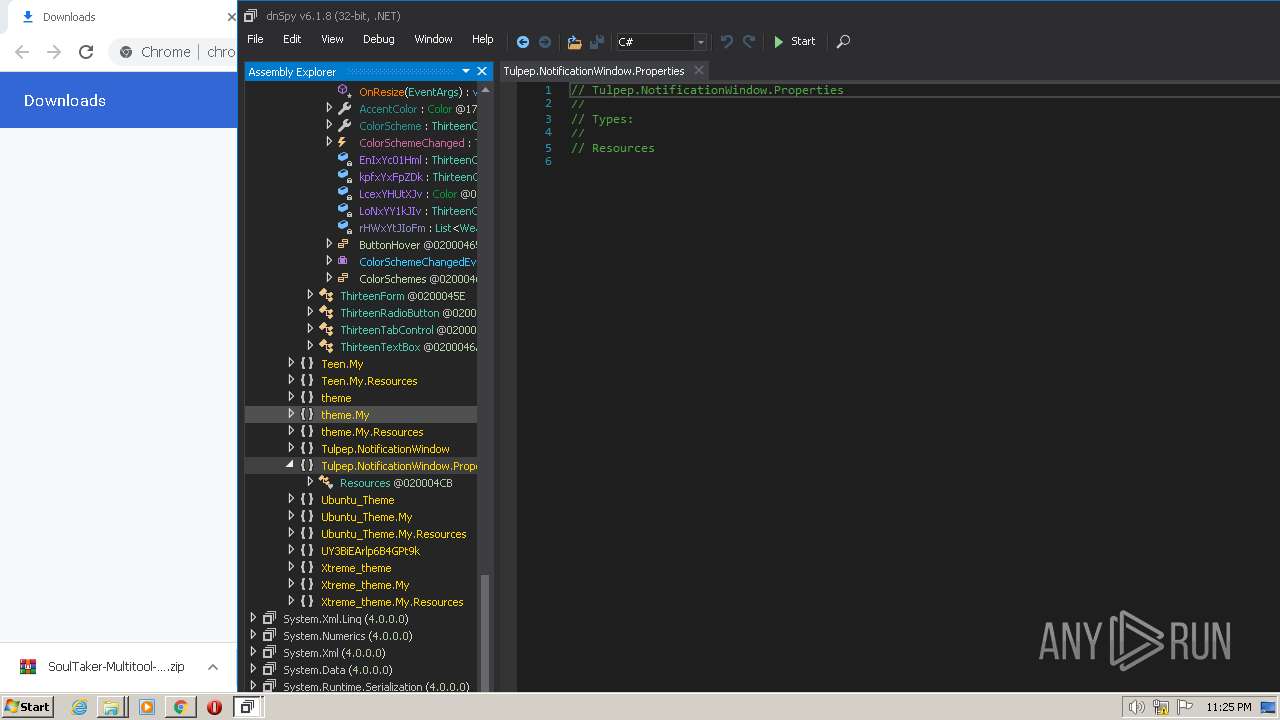Select the Tulpep.NotificationWindow.Properties tab
1280x720 pixels.
coord(594,71)
